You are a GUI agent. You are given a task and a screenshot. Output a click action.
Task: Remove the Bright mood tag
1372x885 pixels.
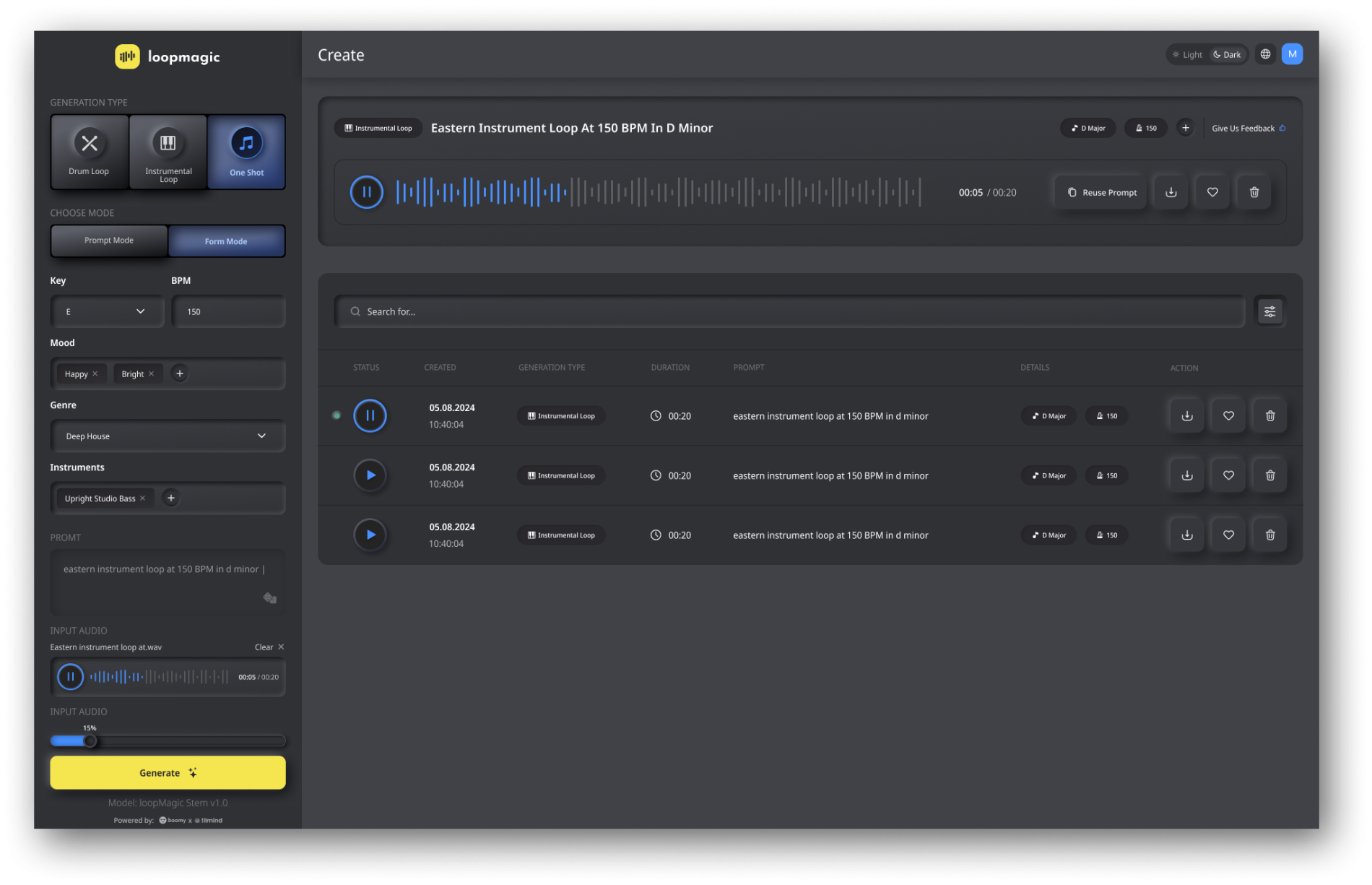pos(152,374)
